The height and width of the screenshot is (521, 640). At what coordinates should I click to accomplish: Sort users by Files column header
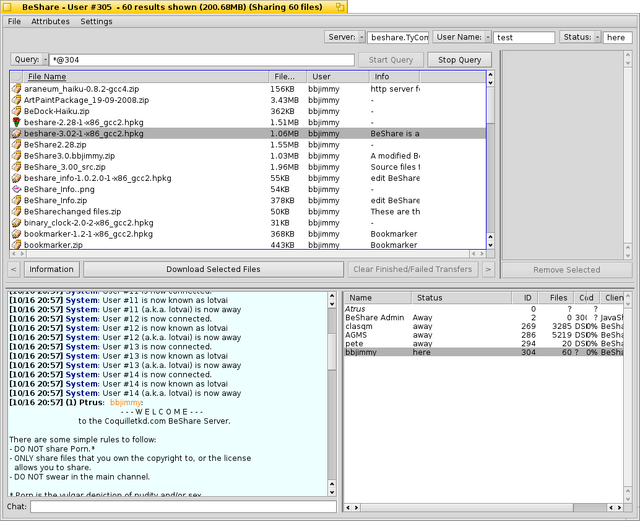pyautogui.click(x=556, y=298)
